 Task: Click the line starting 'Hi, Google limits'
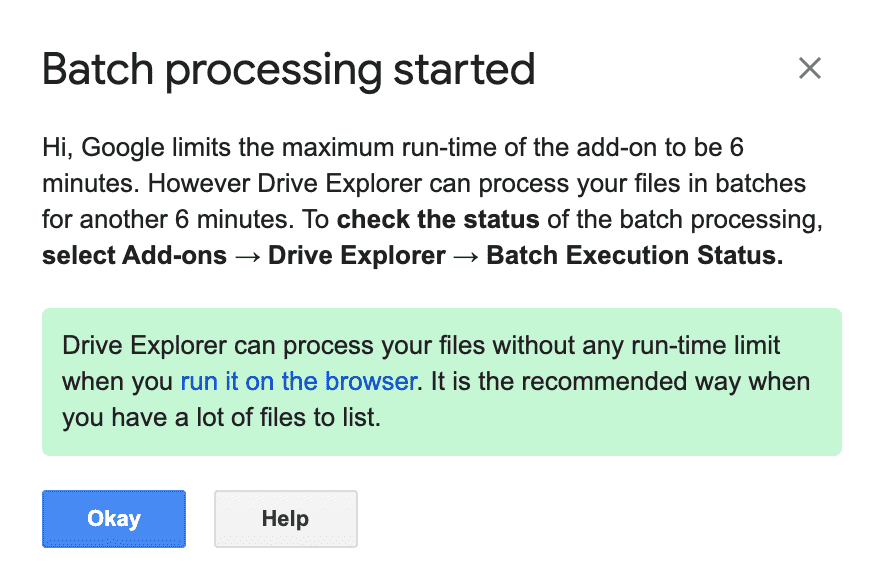(393, 147)
